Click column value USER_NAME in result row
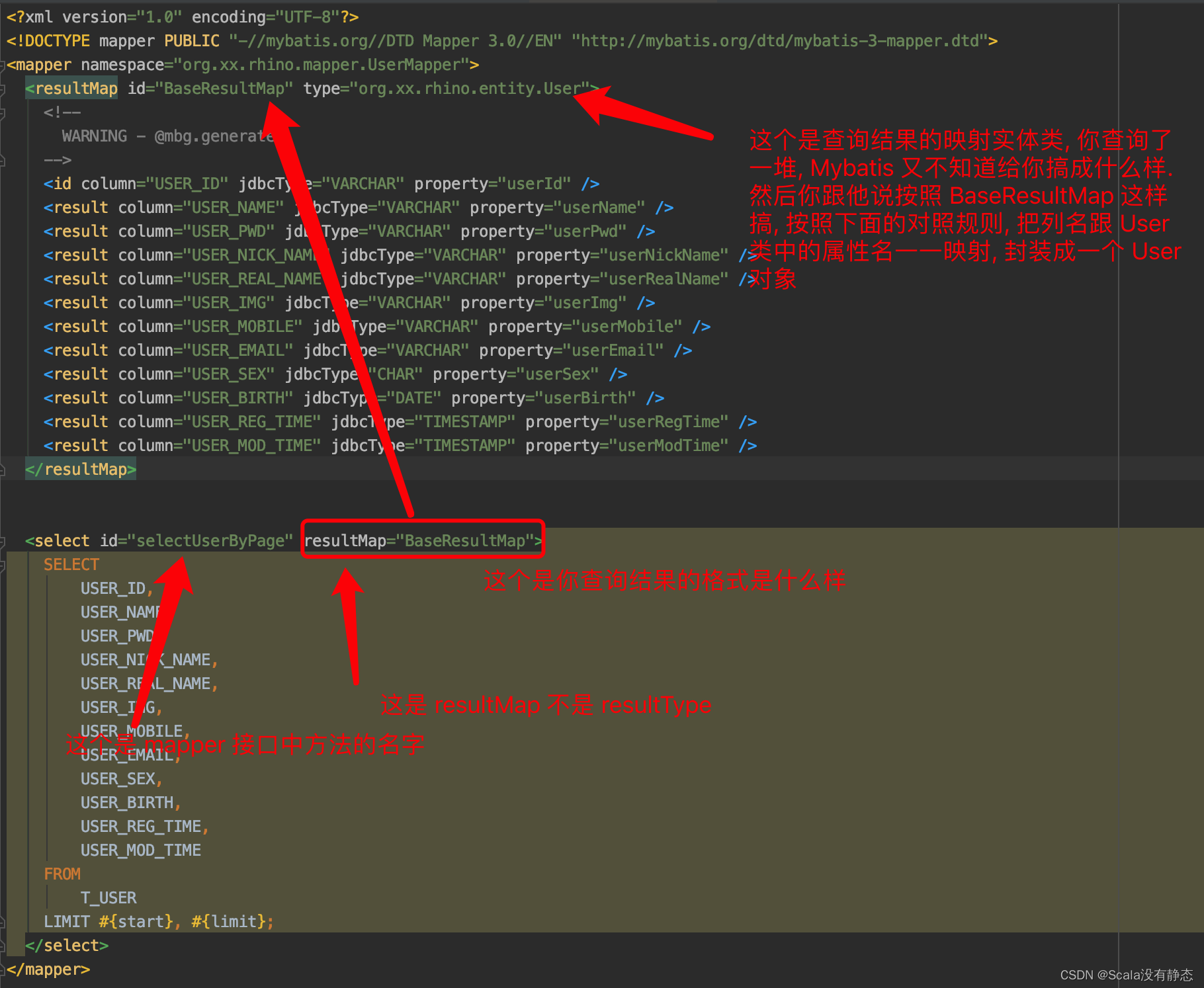Screen dimensions: 1204x988 234,208
